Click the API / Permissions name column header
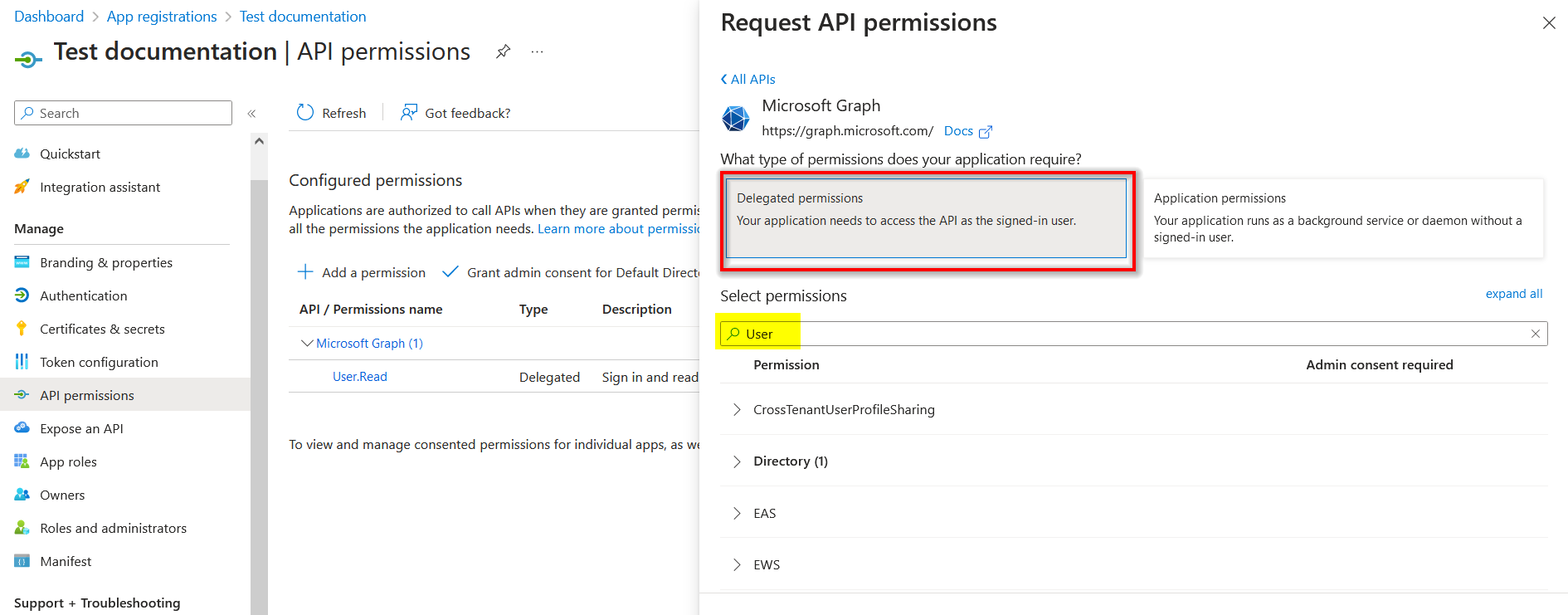The image size is (1568, 615). tap(371, 309)
